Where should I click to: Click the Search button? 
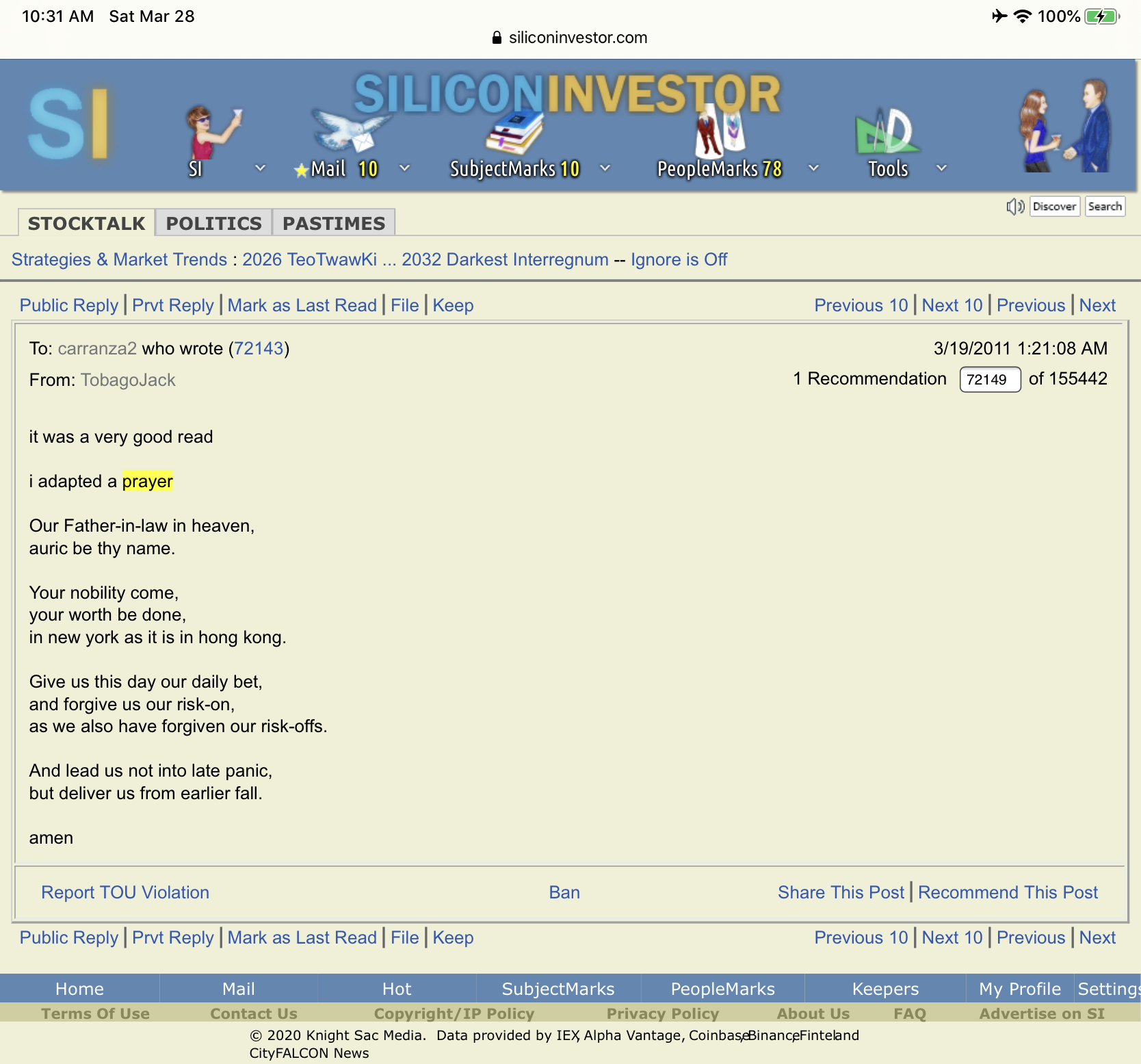click(x=1105, y=206)
